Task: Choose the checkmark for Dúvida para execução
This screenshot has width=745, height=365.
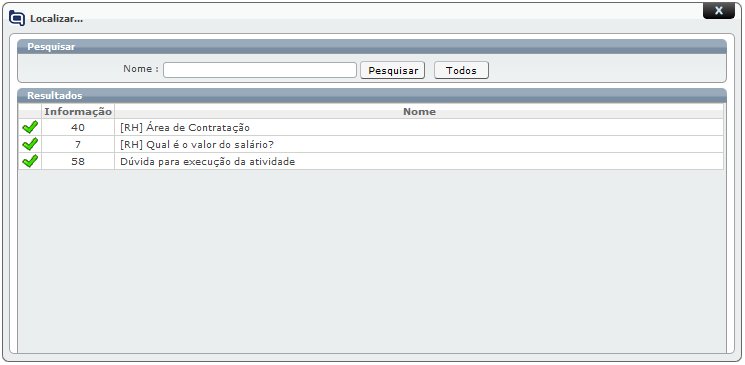Action: pyautogui.click(x=30, y=161)
